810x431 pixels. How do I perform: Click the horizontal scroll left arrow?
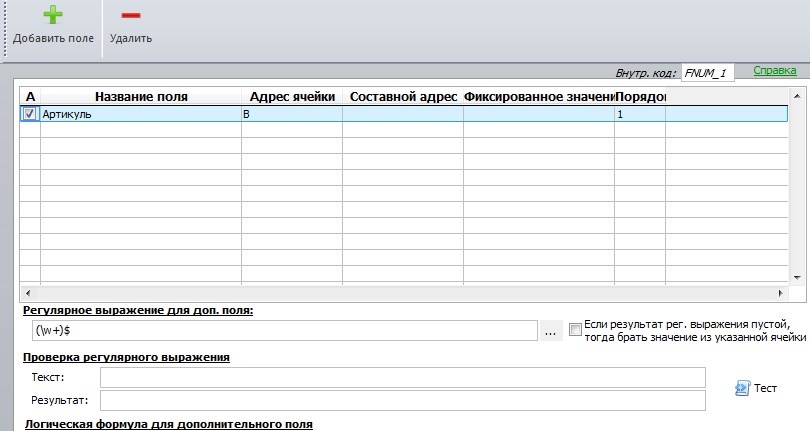click(27, 293)
